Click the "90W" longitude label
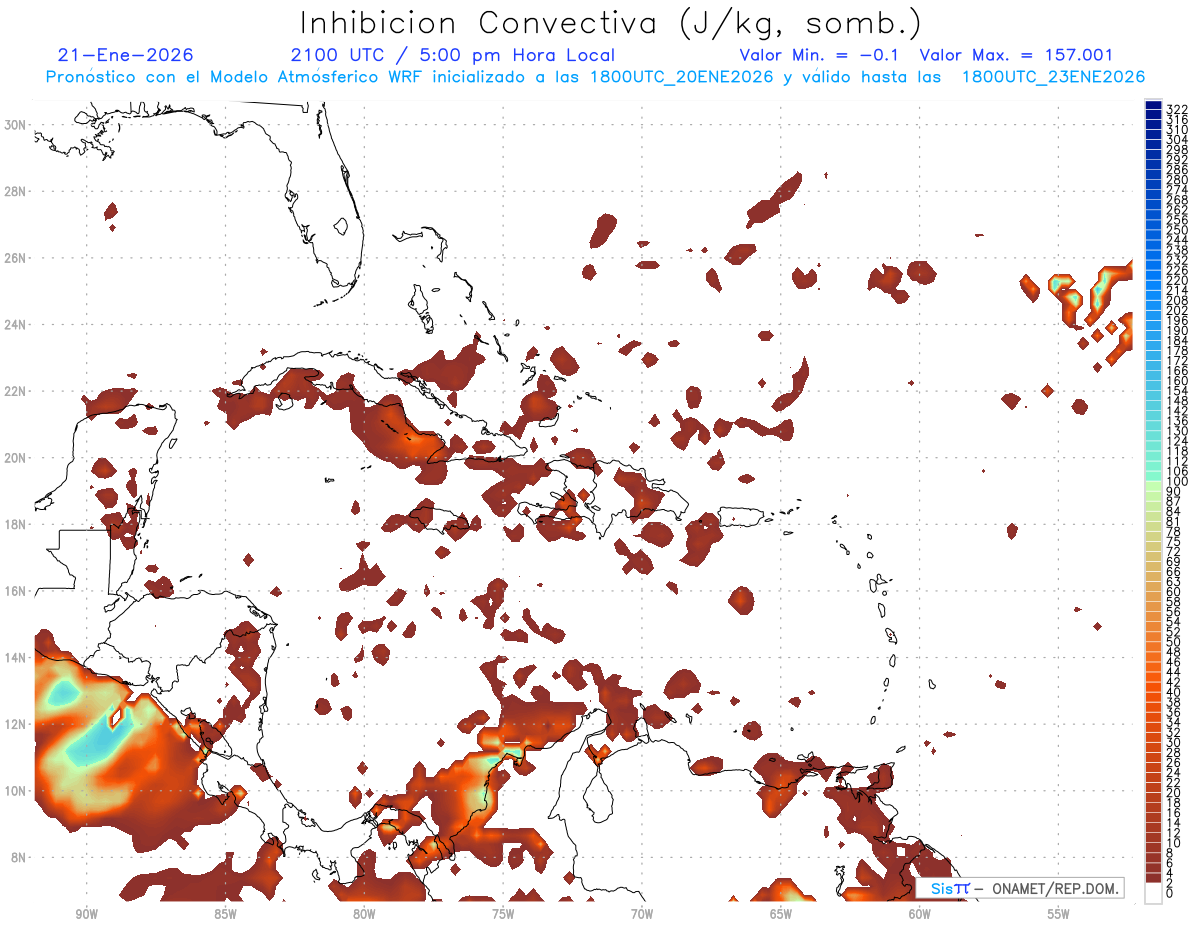The width and height of the screenshot is (1200, 927). pyautogui.click(x=86, y=914)
